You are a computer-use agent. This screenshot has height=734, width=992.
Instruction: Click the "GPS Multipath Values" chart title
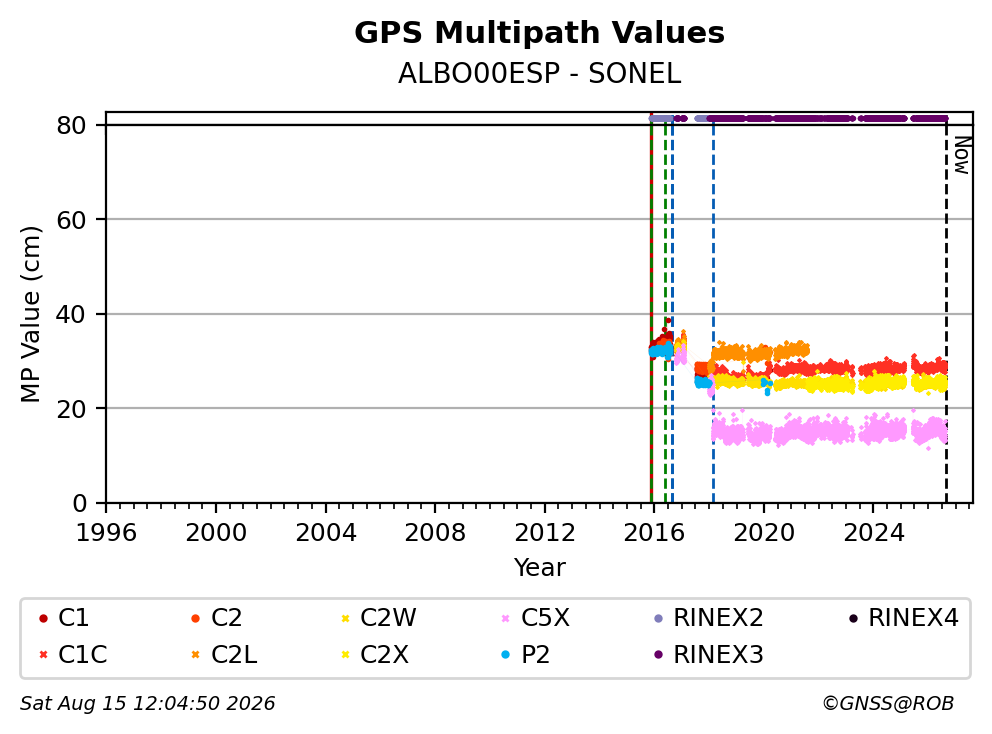pos(539,33)
